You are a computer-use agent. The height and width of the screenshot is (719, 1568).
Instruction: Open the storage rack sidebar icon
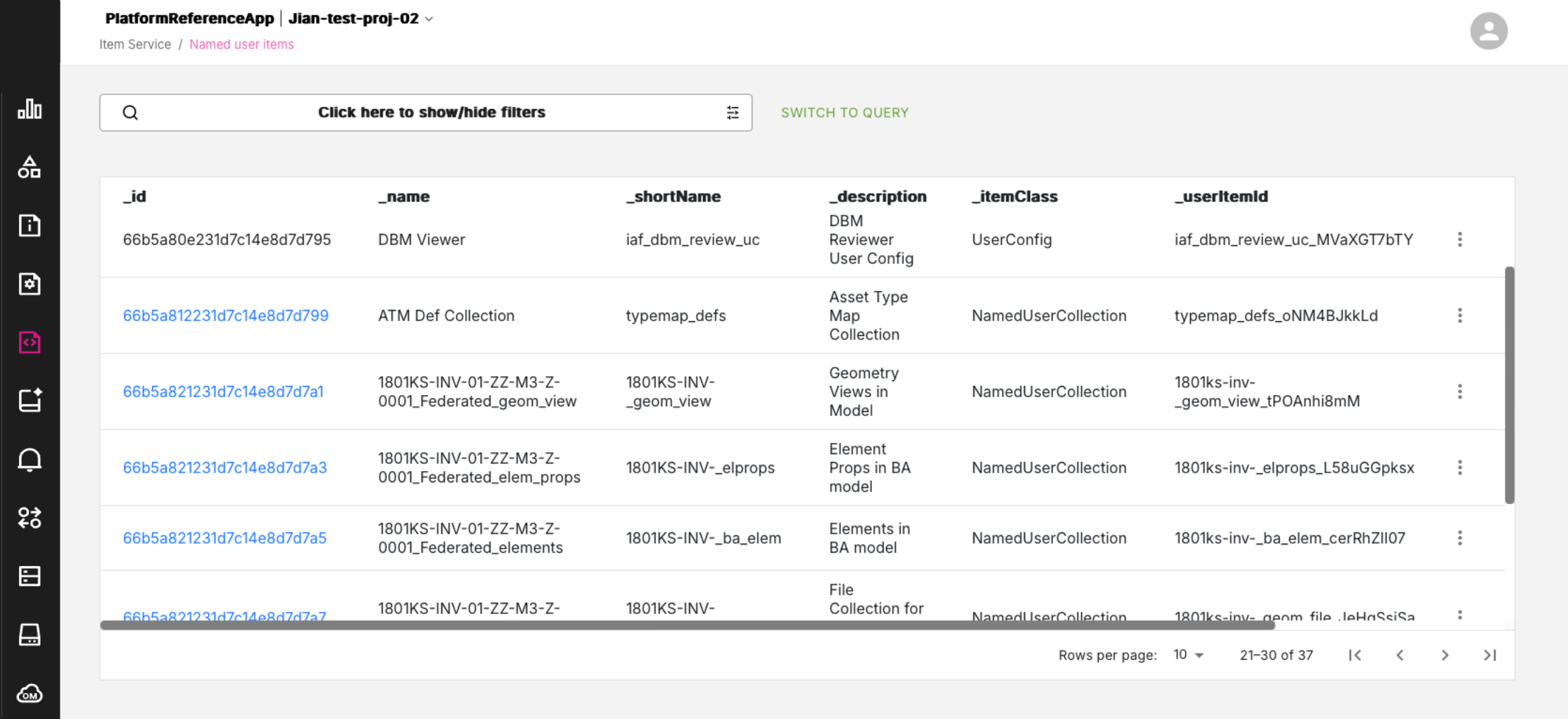click(x=30, y=576)
